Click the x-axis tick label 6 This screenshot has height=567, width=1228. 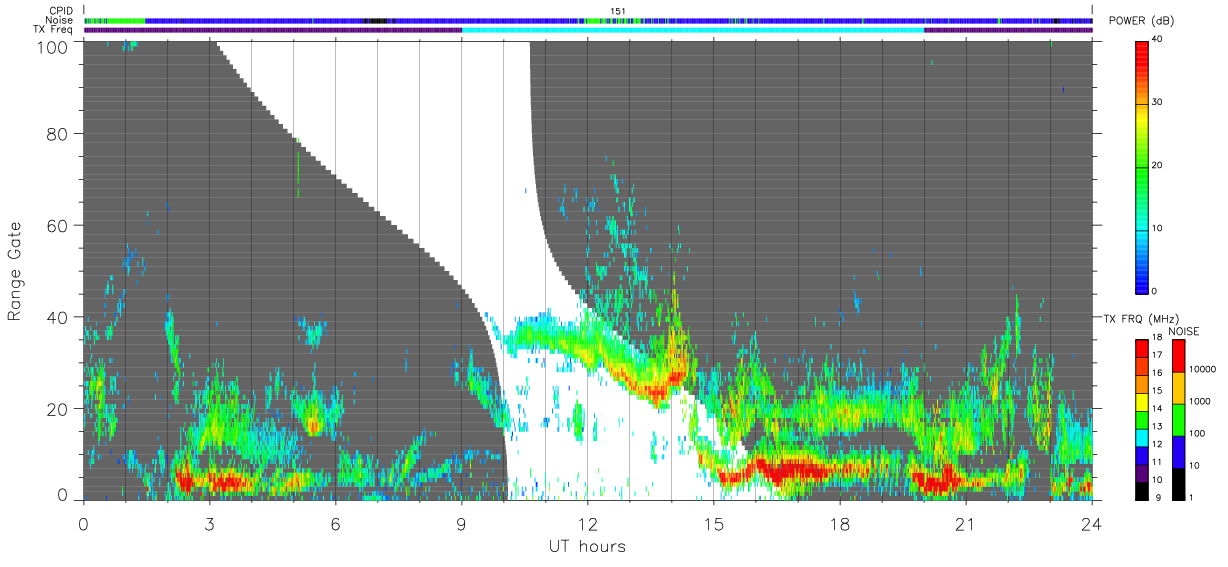coord(335,524)
